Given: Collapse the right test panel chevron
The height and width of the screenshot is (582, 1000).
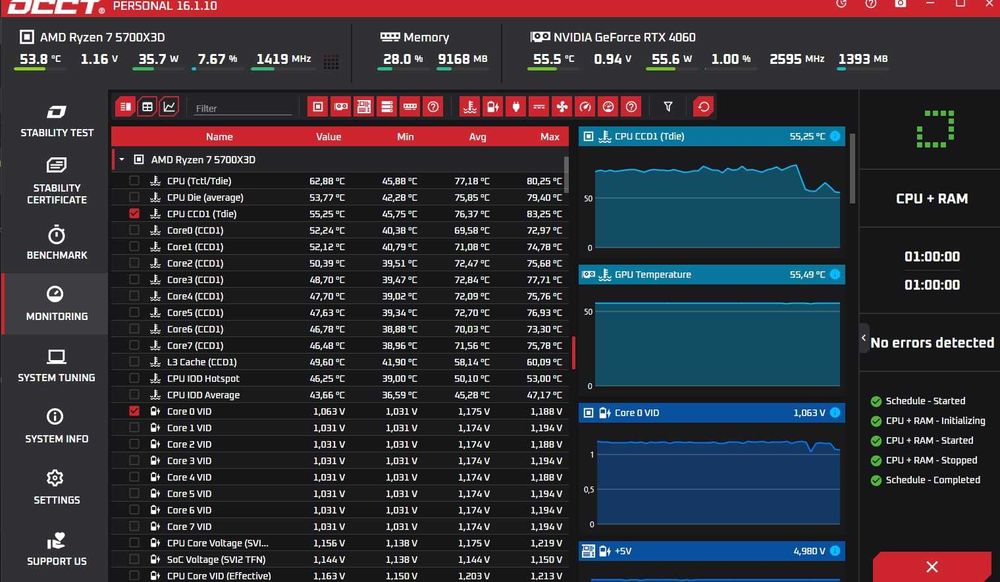Looking at the screenshot, I should pyautogui.click(x=864, y=338).
